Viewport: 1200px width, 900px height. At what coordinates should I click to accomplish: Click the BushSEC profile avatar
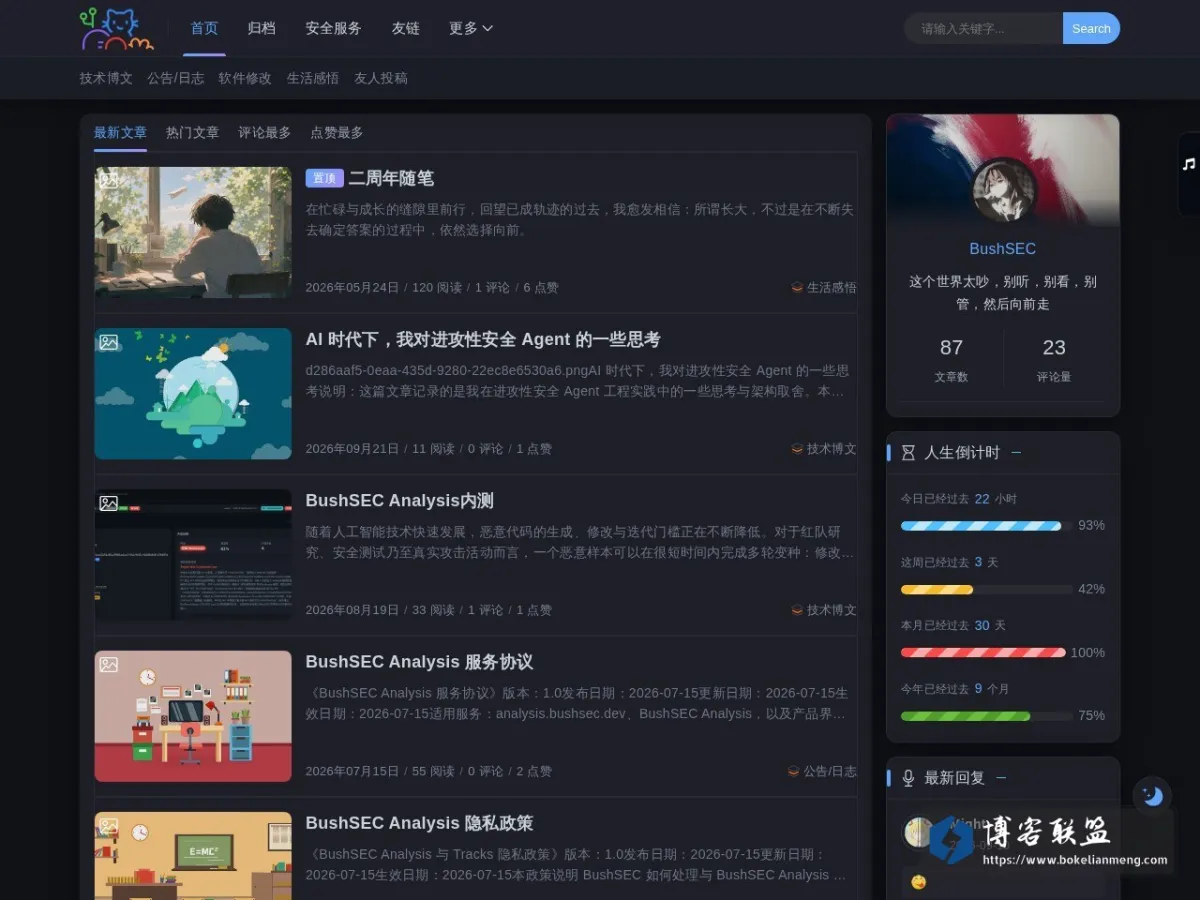click(x=1003, y=191)
